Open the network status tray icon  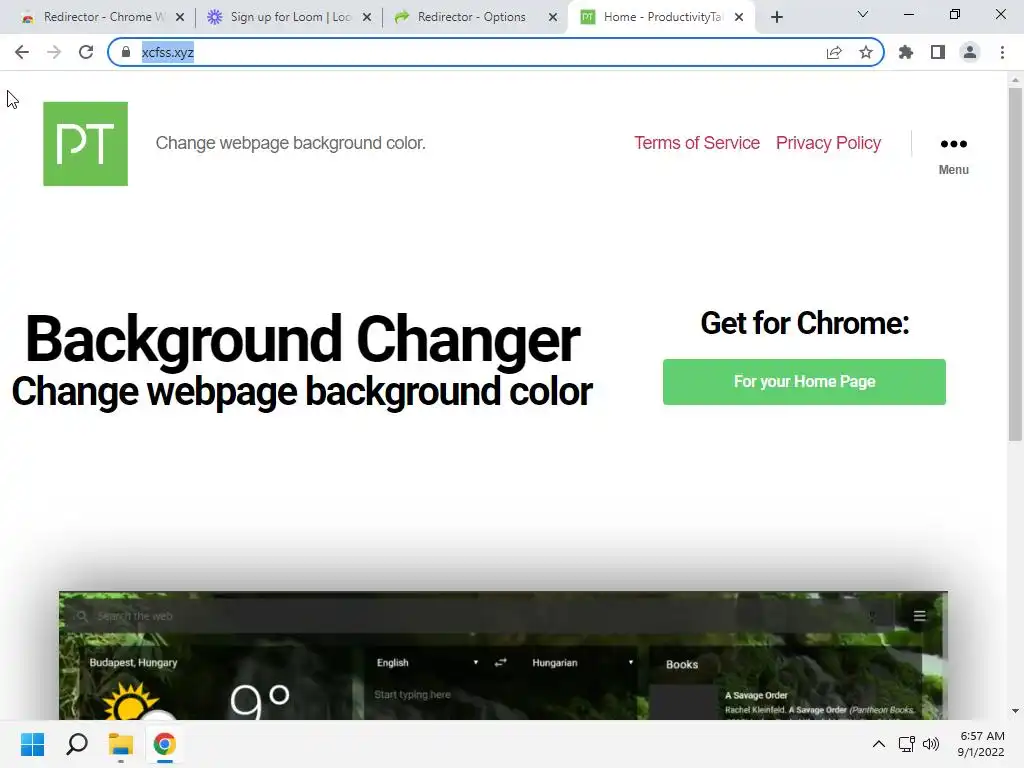pyautogui.click(x=906, y=744)
